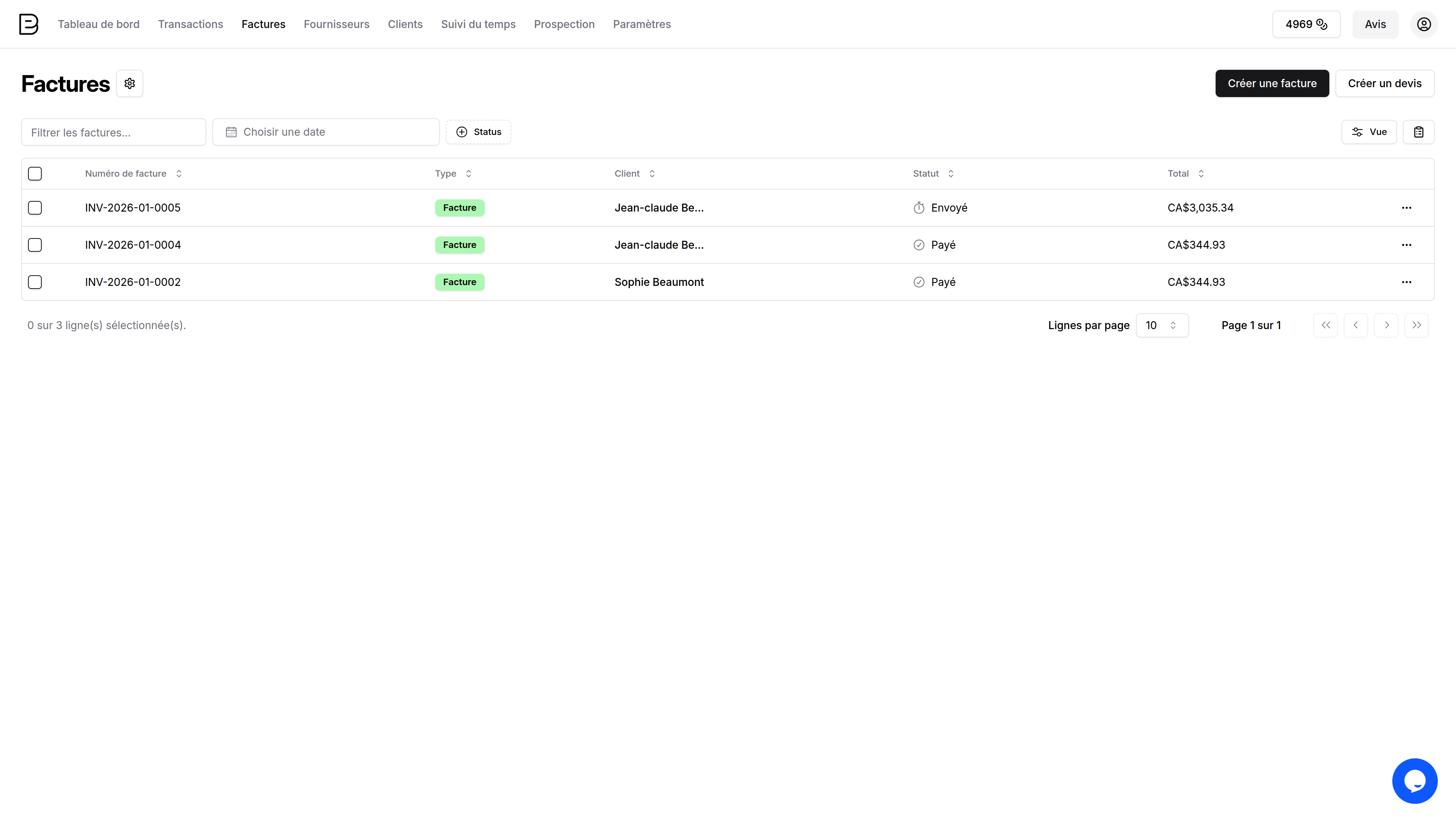Click the clipboard export icon beside Vue

(x=1418, y=132)
